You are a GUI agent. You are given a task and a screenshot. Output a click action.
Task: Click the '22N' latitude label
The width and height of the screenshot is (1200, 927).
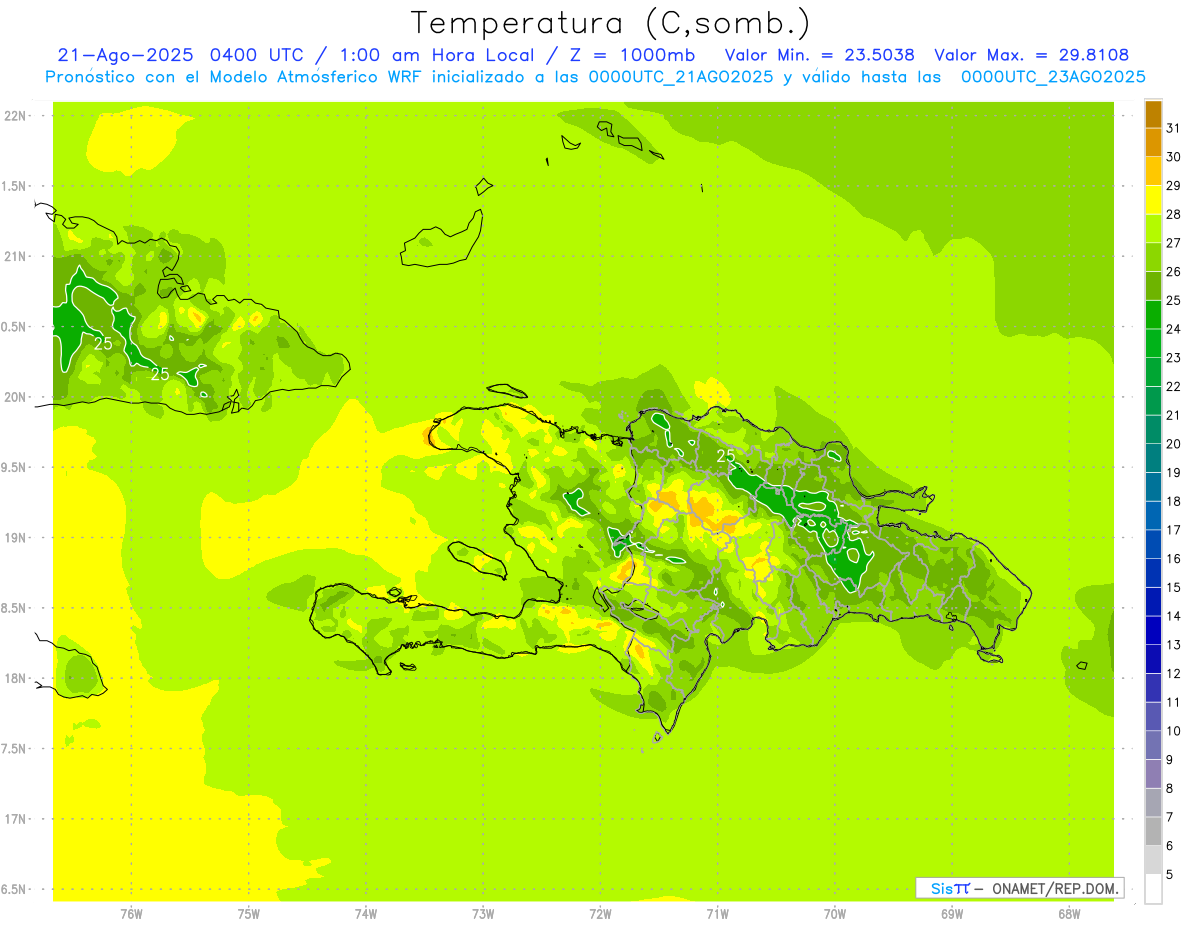click(15, 116)
